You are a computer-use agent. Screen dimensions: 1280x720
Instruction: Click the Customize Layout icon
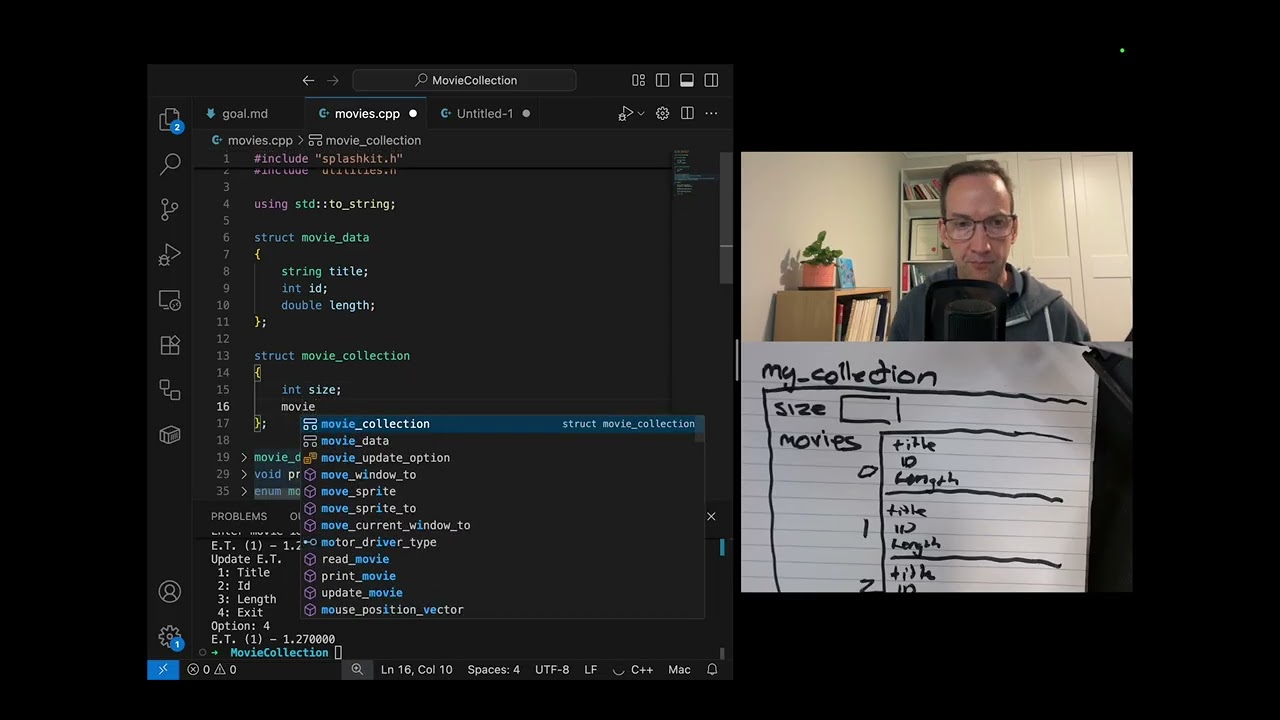pos(639,80)
